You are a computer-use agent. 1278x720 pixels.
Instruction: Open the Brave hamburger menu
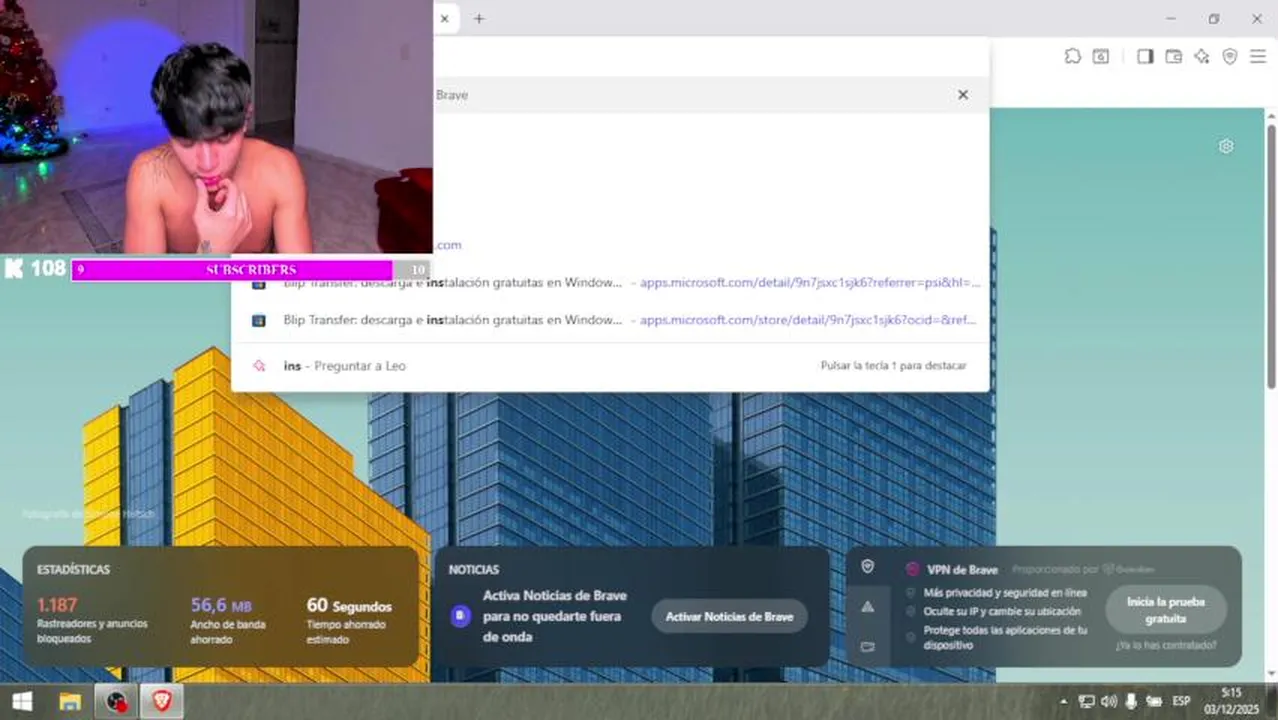(x=1258, y=57)
